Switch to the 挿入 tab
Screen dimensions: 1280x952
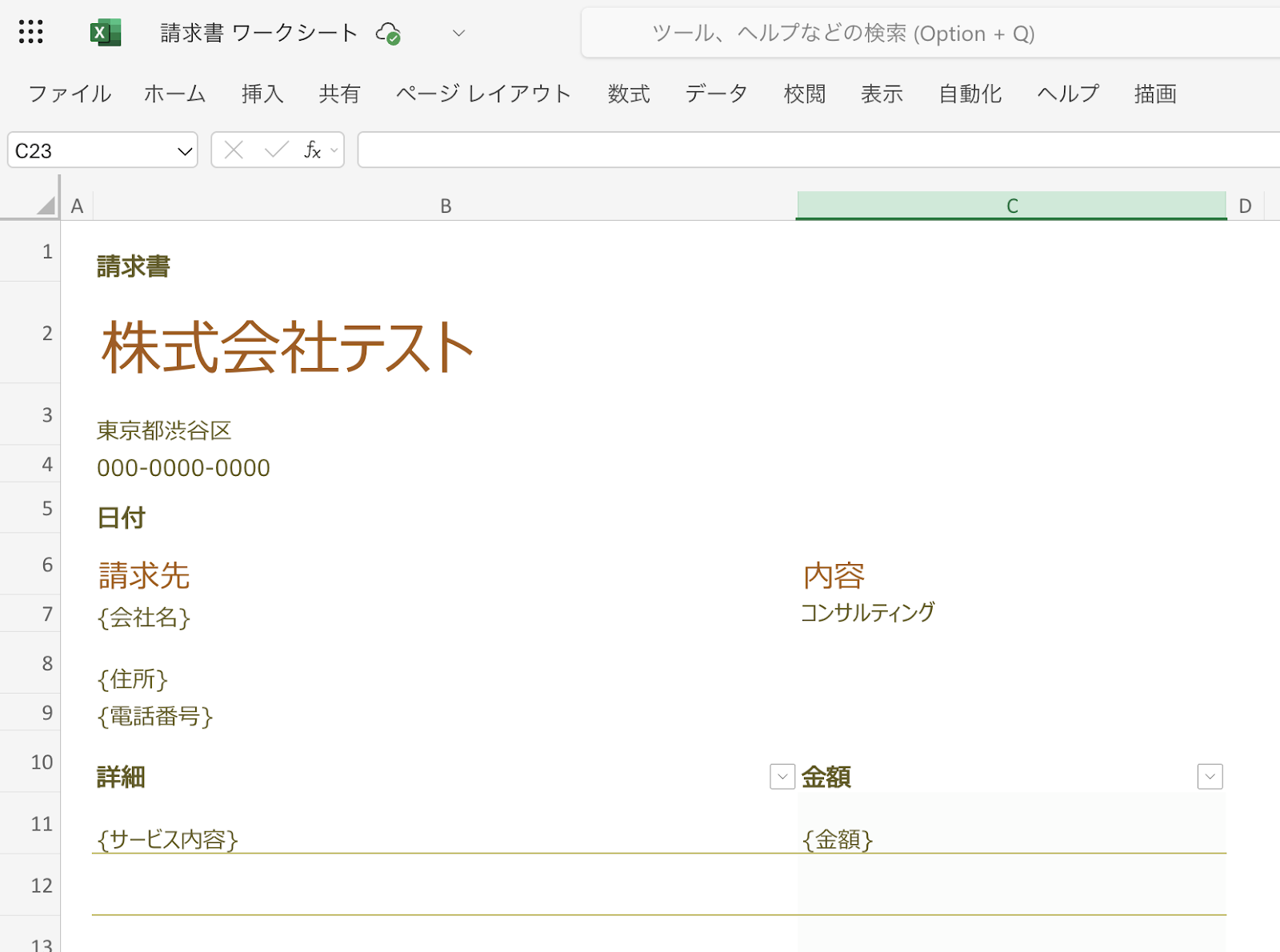(262, 94)
